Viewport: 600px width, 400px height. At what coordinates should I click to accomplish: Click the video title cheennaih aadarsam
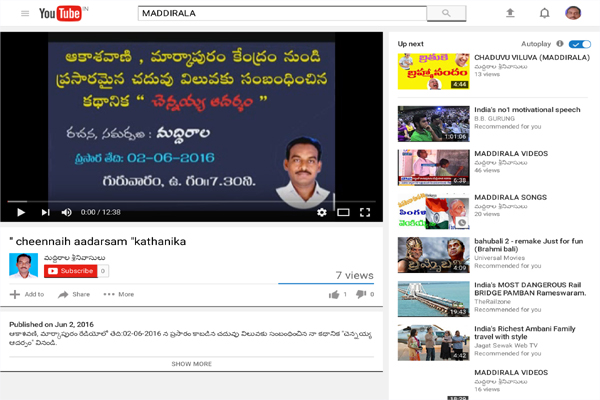click(x=98, y=242)
